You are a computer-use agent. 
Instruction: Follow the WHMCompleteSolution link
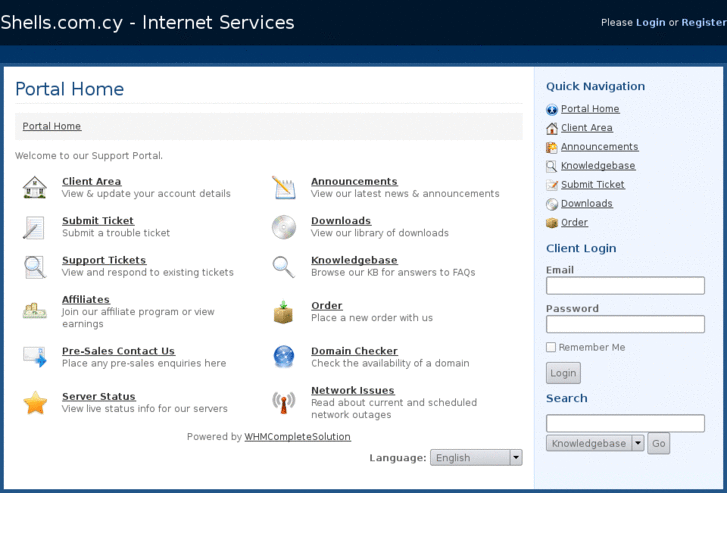pos(297,437)
